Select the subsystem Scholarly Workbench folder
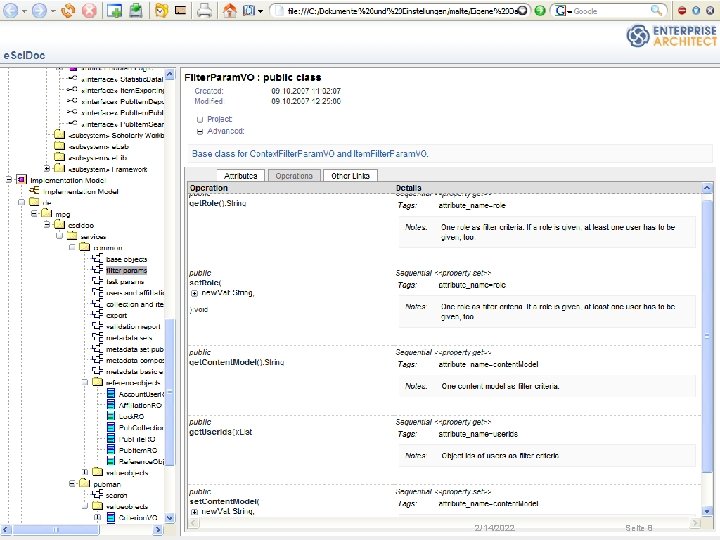Image resolution: width=720 pixels, height=540 pixels. [x=116, y=135]
